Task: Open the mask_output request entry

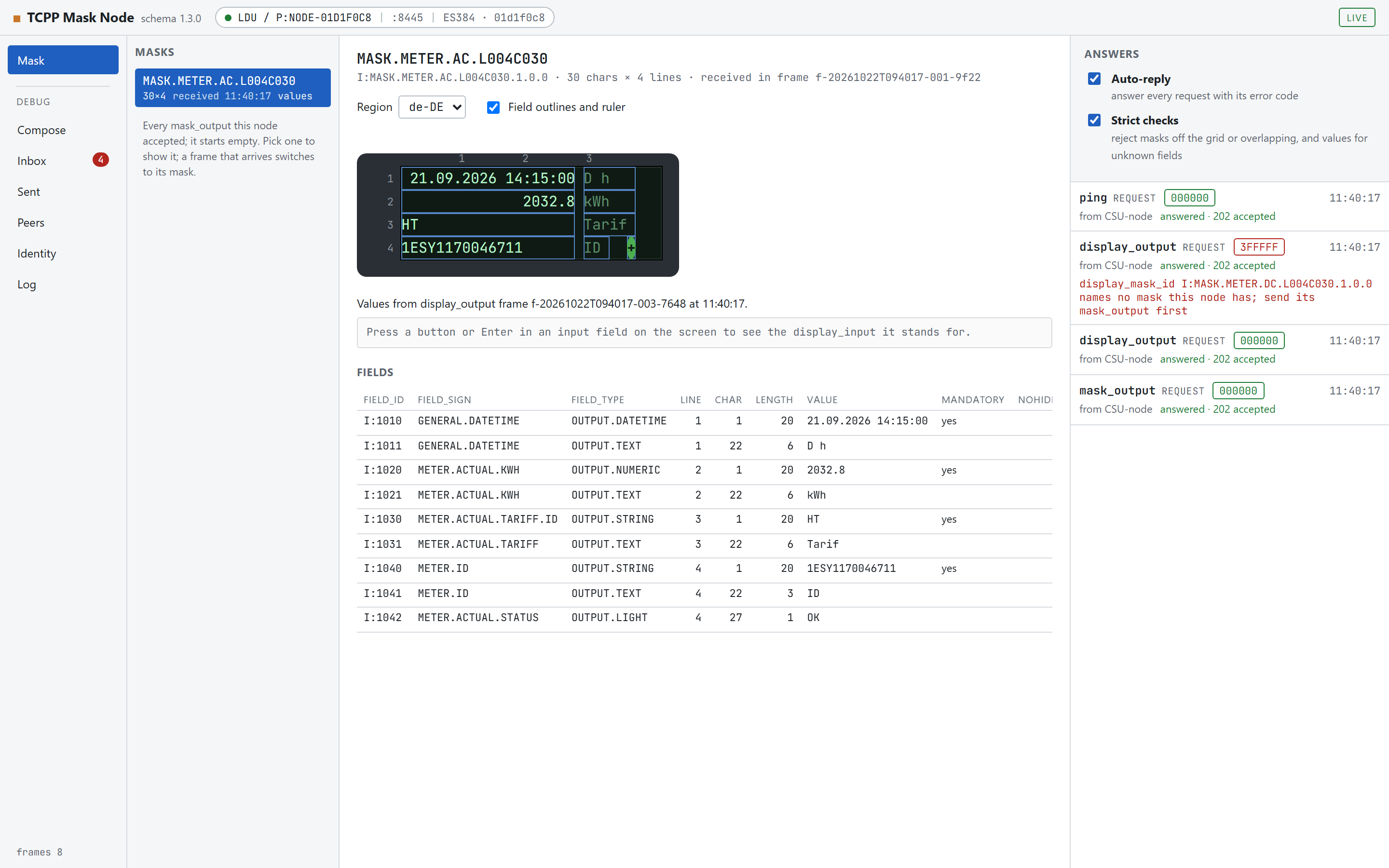Action: tap(1229, 400)
